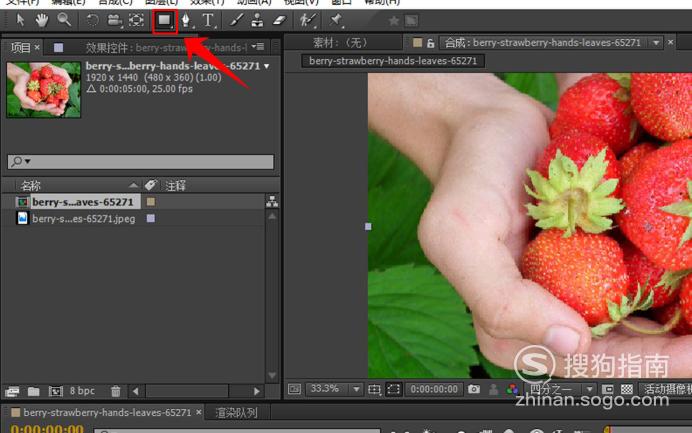Take a snapshot with camera icon
Screen dimensions: 692x433
[x=474, y=389]
